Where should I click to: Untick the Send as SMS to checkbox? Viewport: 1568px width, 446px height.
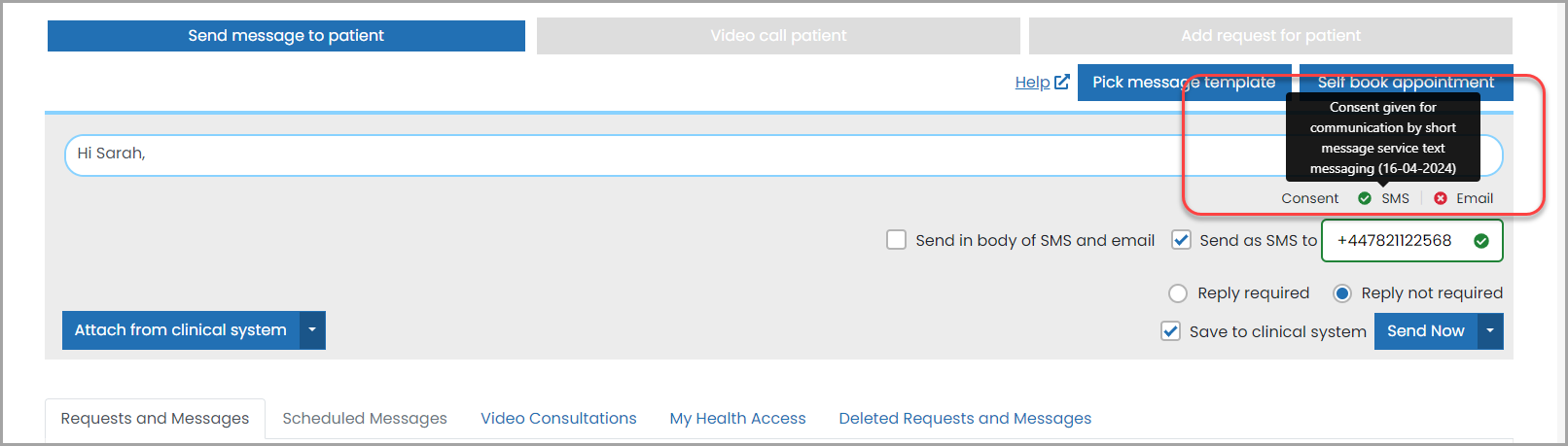1181,240
